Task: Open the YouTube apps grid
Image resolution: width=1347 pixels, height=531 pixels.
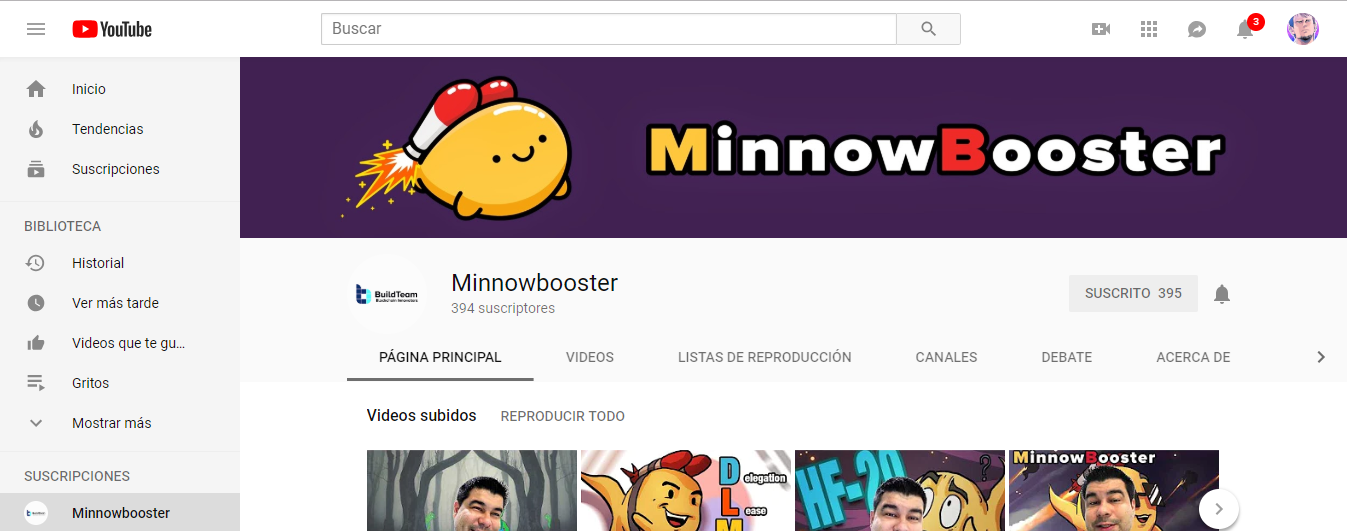Action: pyautogui.click(x=1149, y=29)
